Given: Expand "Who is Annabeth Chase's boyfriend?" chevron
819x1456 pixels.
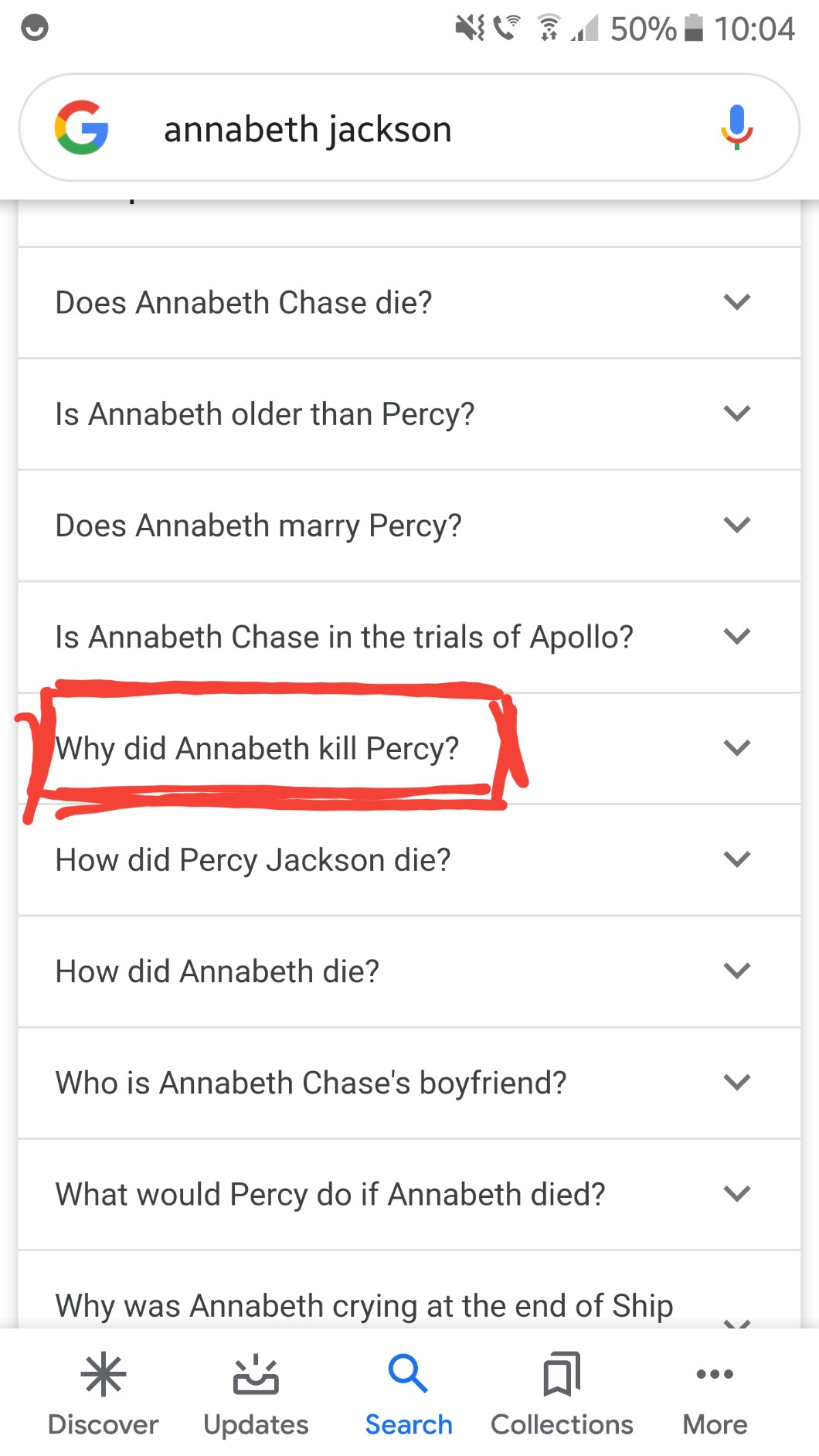Looking at the screenshot, I should click(x=737, y=1082).
